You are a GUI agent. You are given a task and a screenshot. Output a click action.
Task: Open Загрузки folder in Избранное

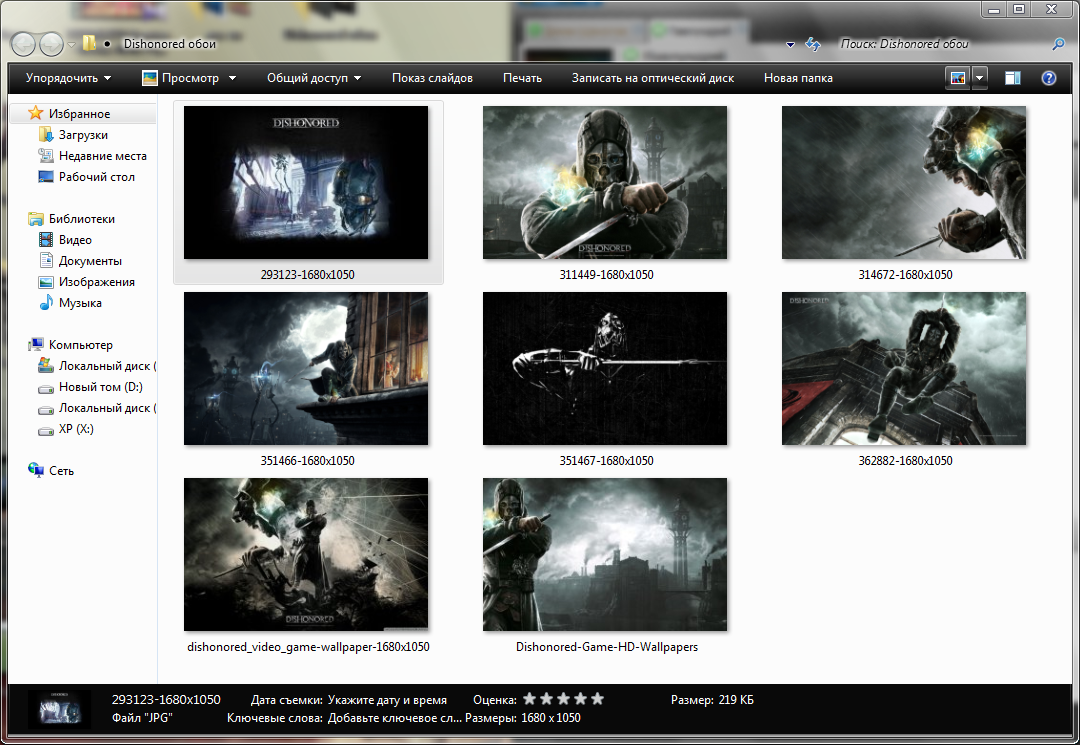(82, 135)
